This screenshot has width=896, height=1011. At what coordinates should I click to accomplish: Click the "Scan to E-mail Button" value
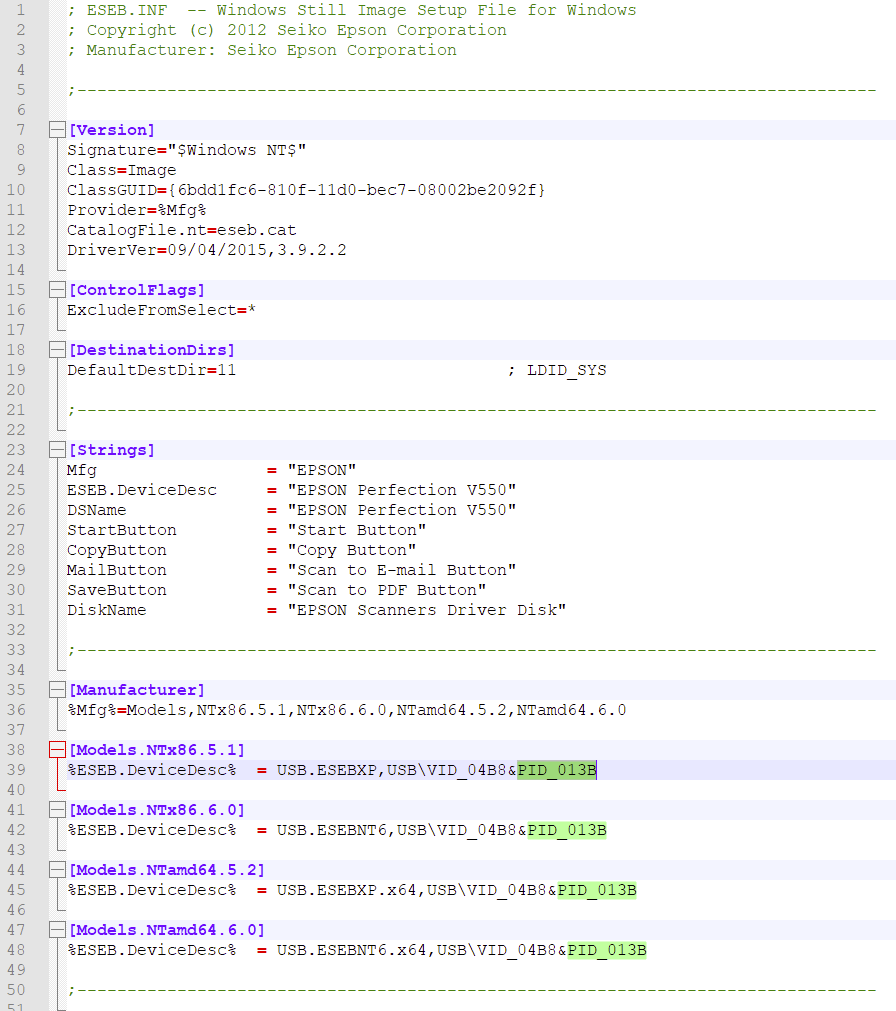coord(402,569)
